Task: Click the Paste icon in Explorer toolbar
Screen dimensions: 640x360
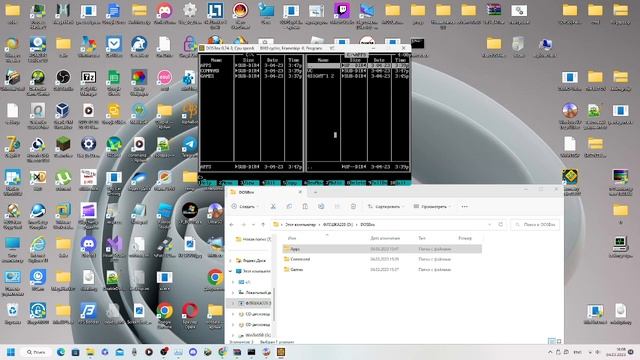Action: click(305, 207)
